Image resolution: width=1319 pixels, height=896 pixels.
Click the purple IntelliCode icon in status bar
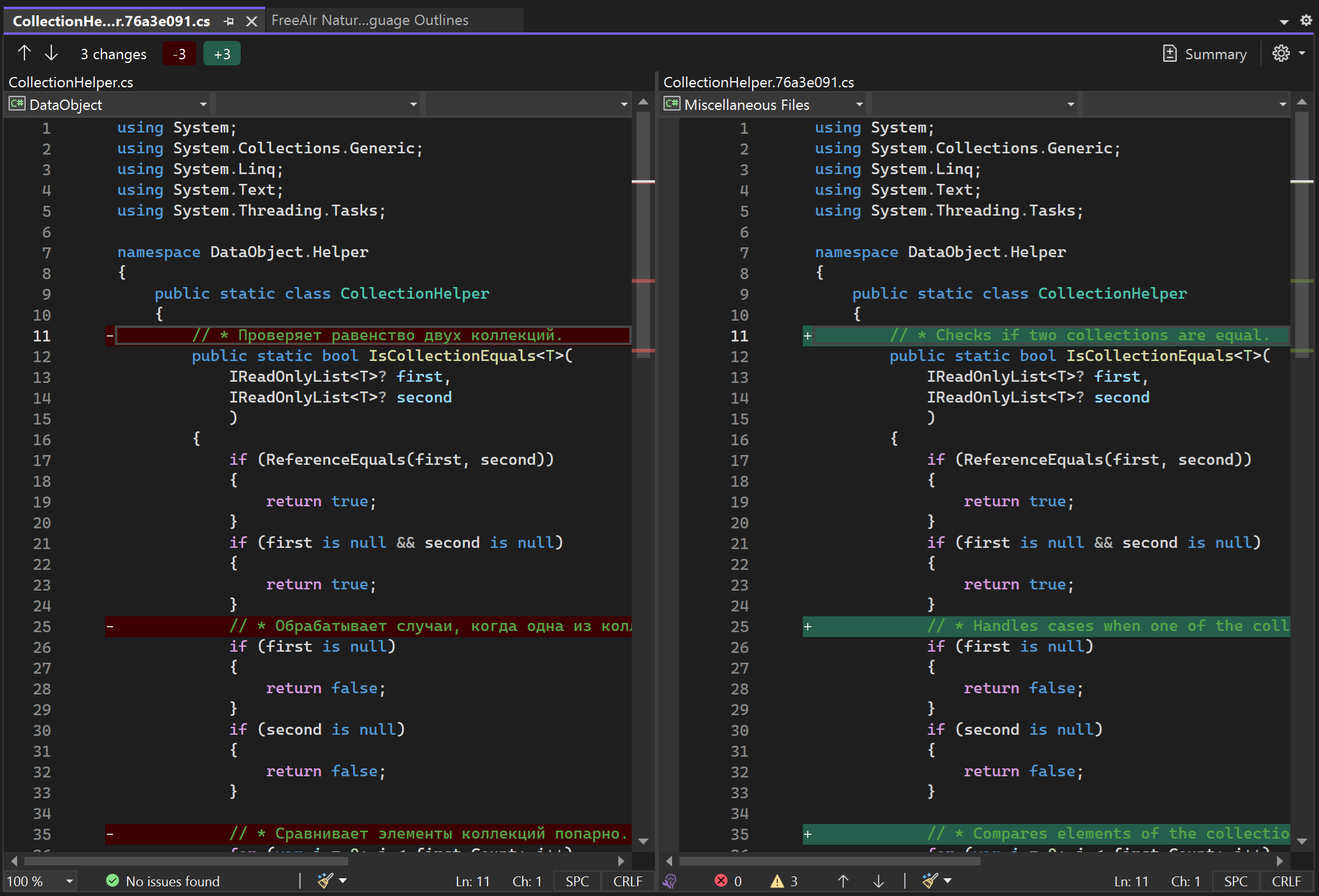pos(670,881)
